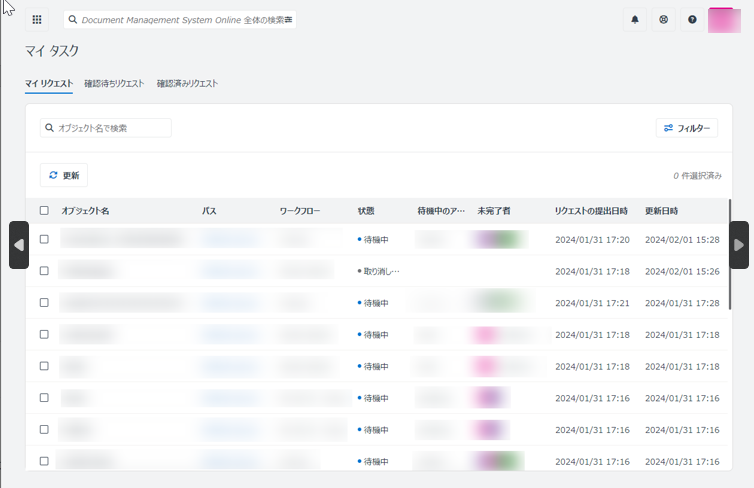Click the left black arrow panel handle
Image resolution: width=754 pixels, height=488 pixels.
click(x=18, y=245)
